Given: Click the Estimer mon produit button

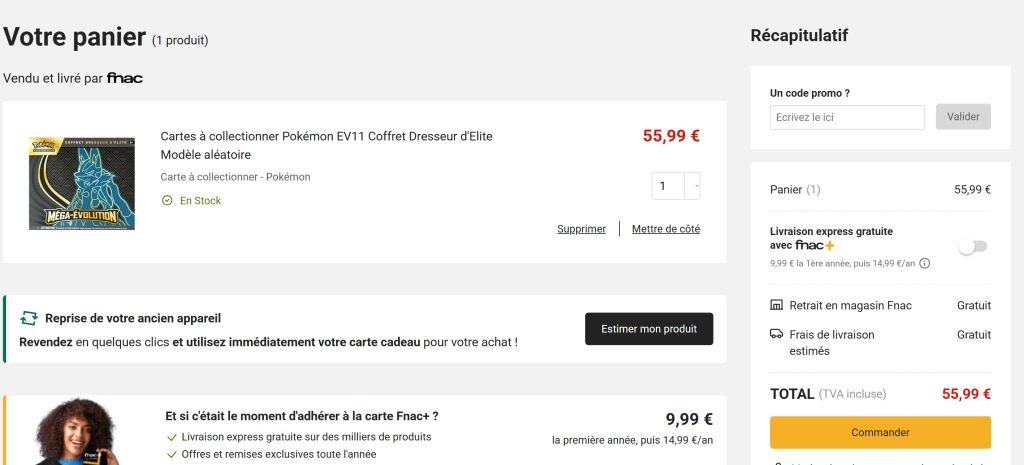Looking at the screenshot, I should point(649,329).
